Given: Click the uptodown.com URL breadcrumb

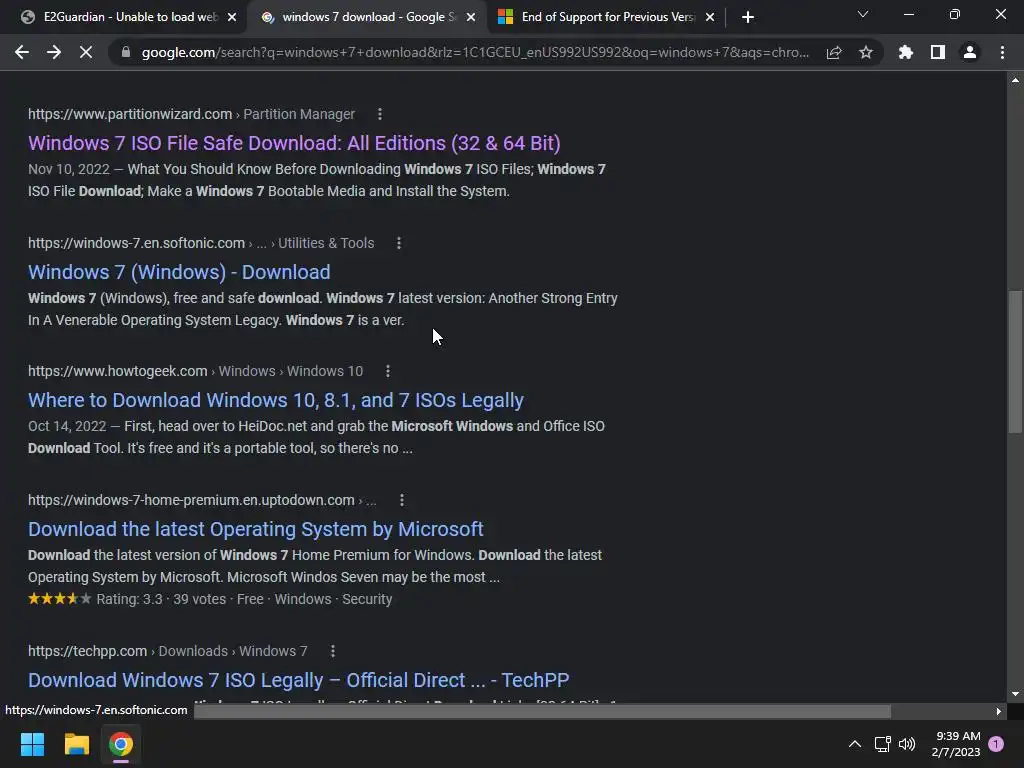Looking at the screenshot, I should (202, 500).
